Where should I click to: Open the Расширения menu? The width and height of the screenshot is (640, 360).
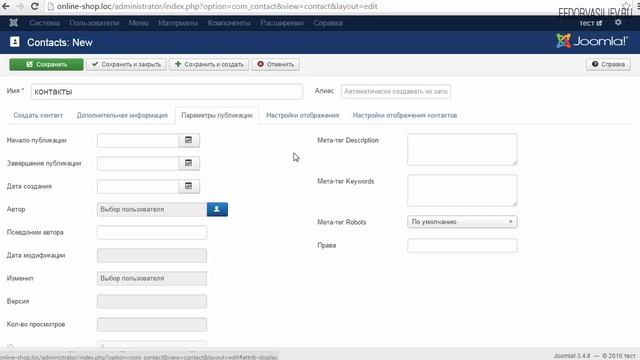[x=282, y=23]
